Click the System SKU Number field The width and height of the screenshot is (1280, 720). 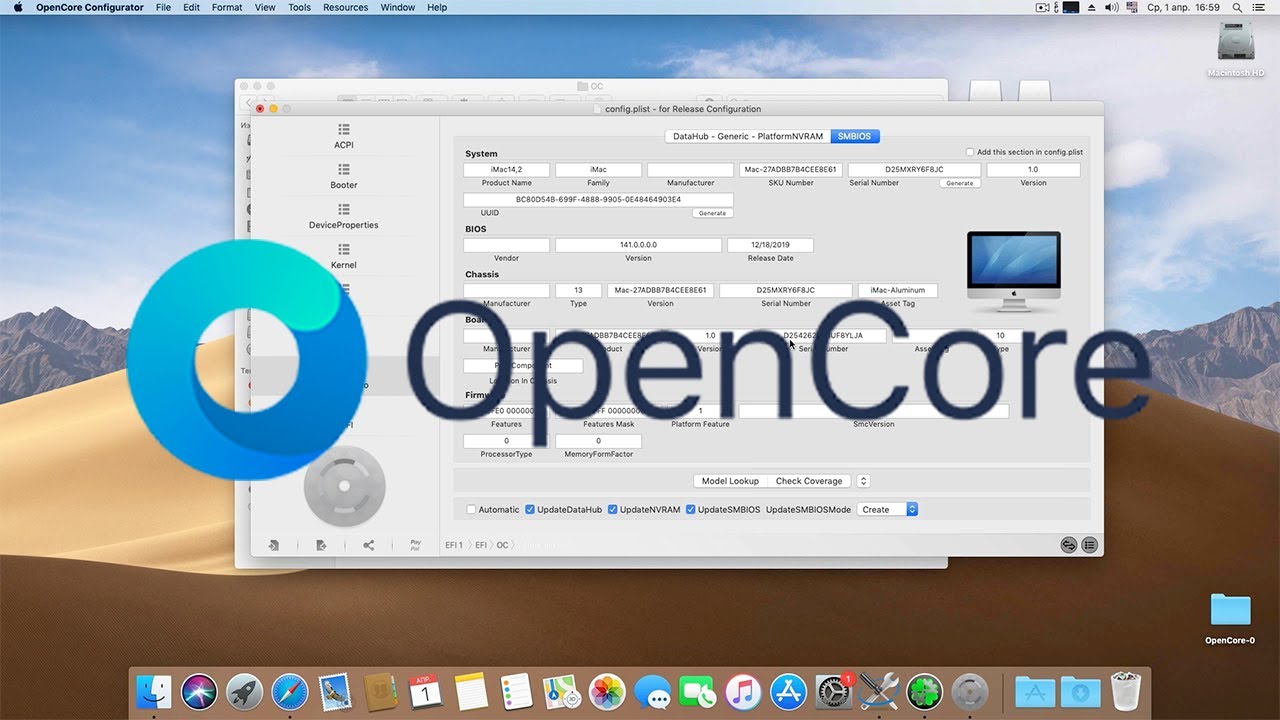790,170
